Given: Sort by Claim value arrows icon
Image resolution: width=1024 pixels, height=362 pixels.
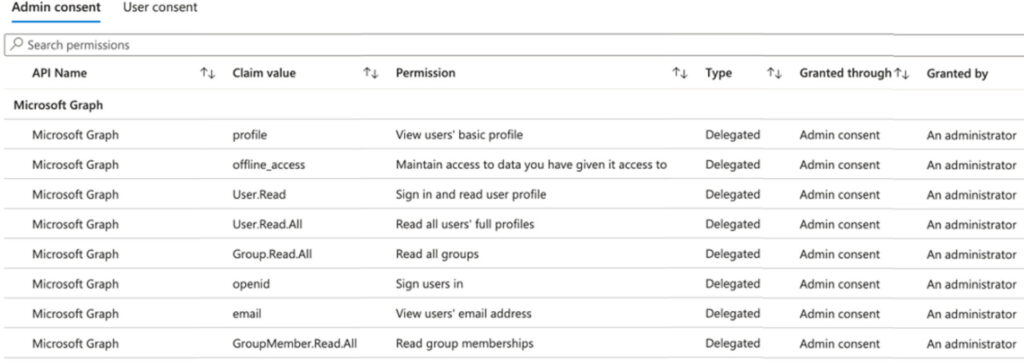Looking at the screenshot, I should click(x=371, y=74).
